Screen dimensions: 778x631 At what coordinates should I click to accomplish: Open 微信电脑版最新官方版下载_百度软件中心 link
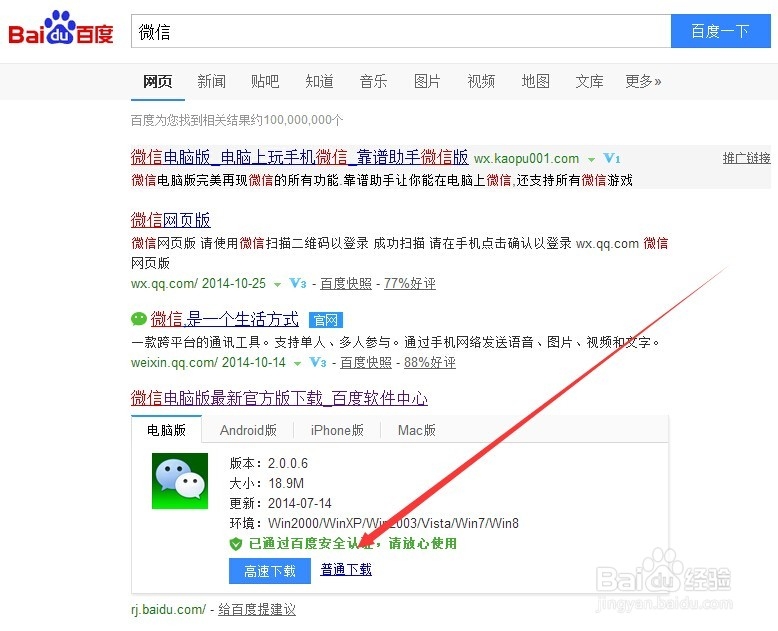(279, 398)
